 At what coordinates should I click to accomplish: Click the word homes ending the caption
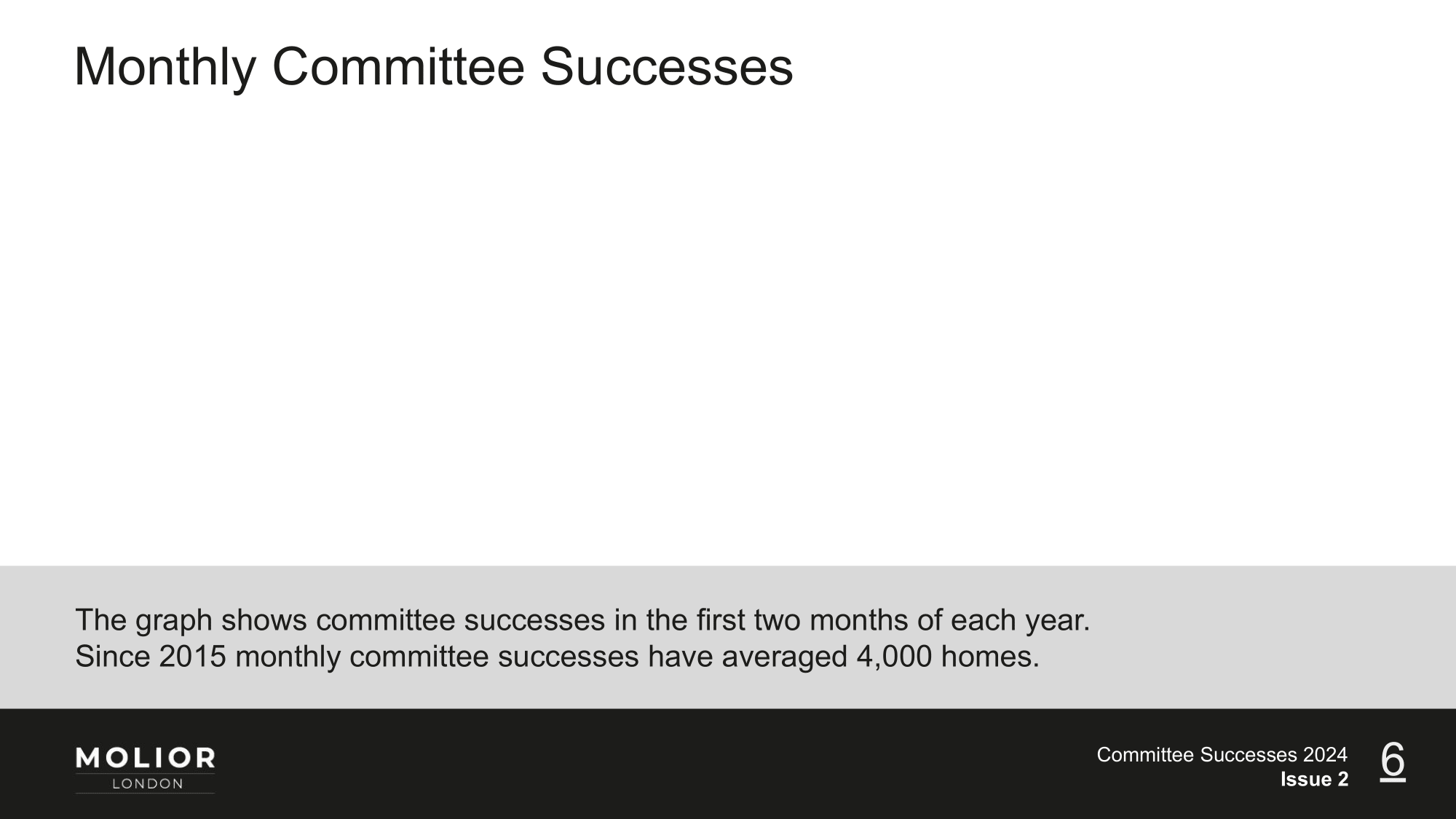tap(990, 657)
